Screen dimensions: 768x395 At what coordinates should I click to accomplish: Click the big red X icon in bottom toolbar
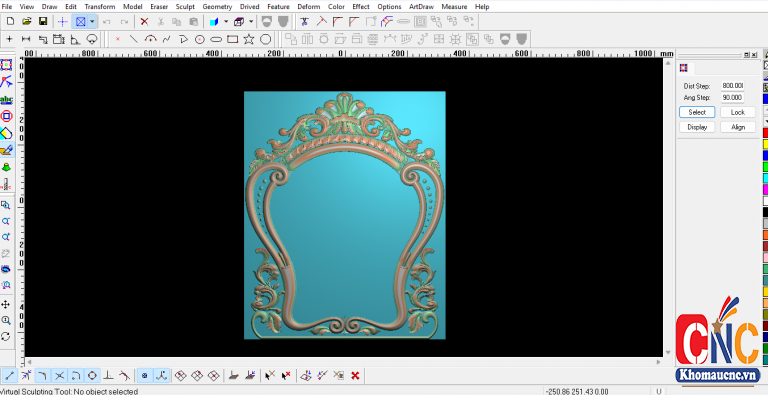[x=356, y=376]
